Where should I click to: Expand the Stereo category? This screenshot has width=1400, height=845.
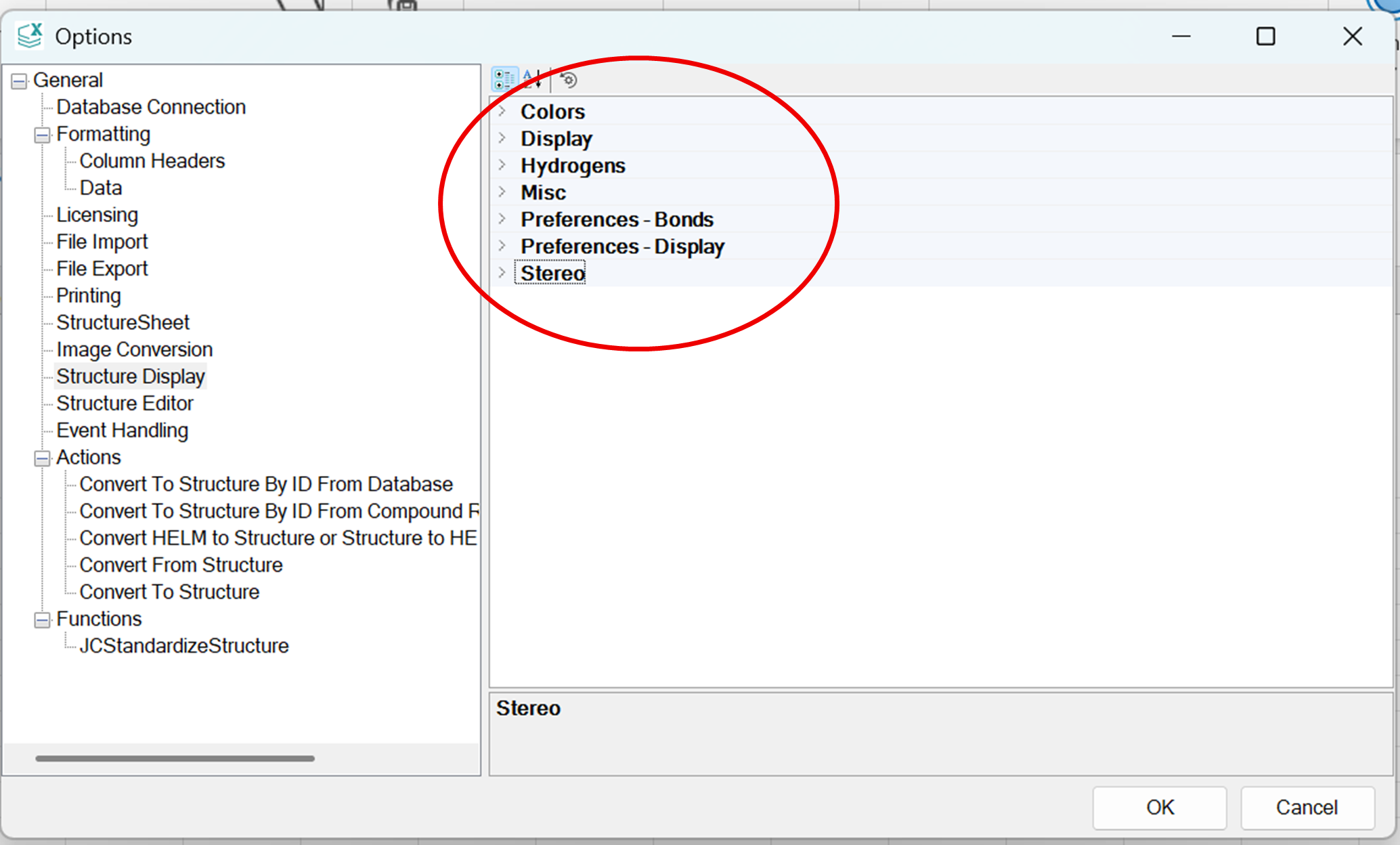[x=502, y=273]
